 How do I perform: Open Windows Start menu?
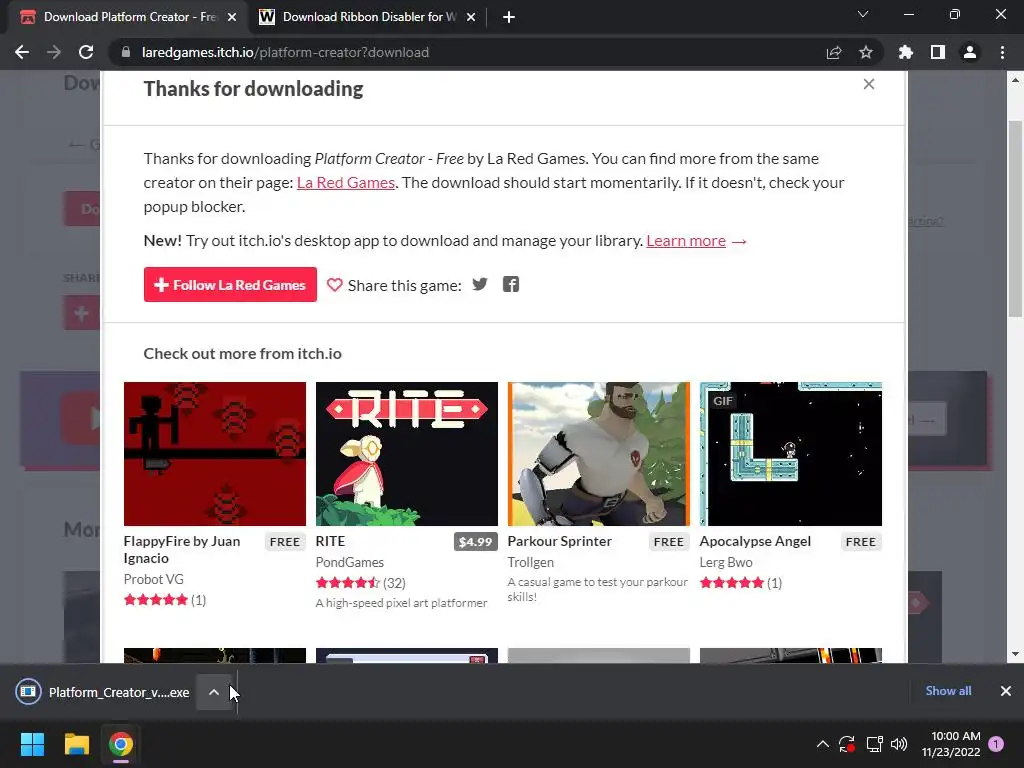(32, 744)
